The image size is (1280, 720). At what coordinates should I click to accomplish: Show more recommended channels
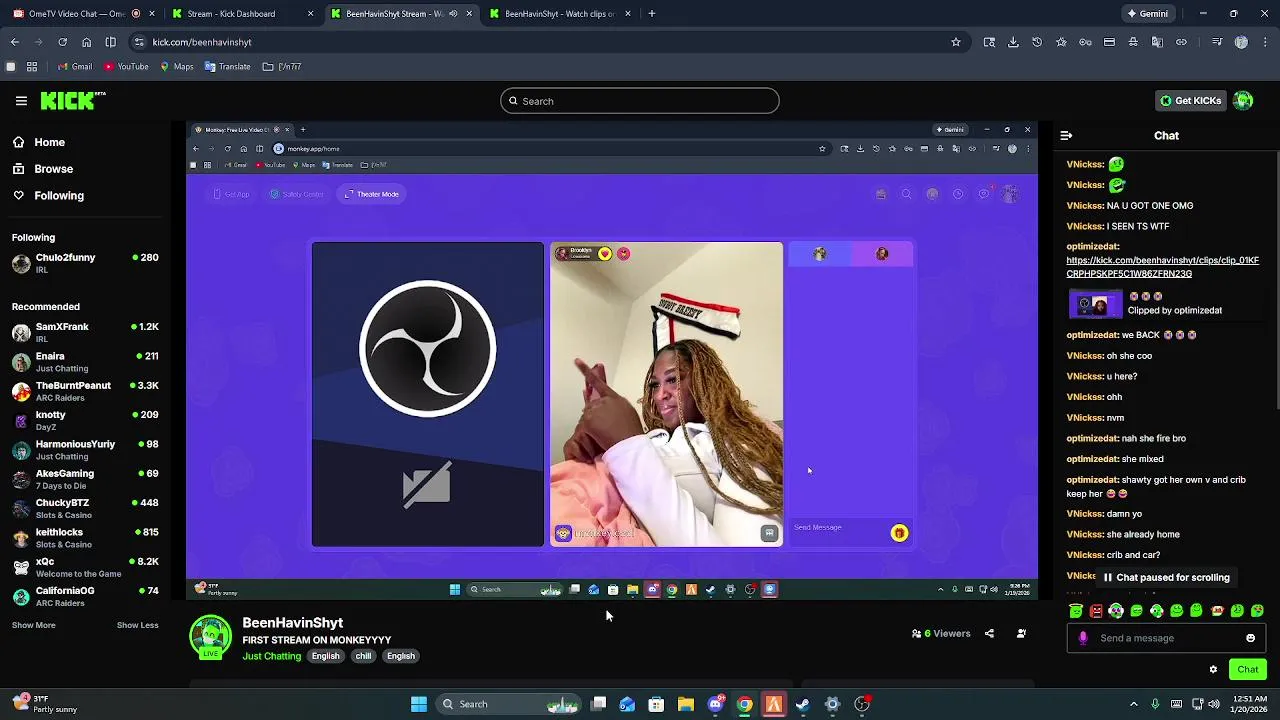click(33, 626)
